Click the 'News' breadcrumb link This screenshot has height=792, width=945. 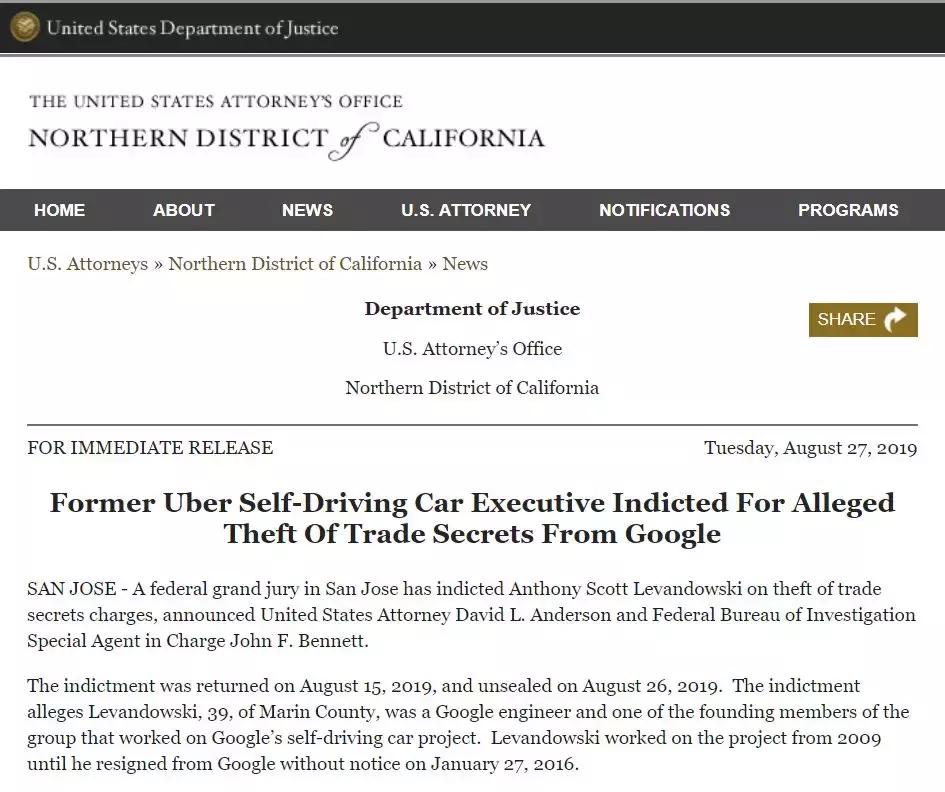[x=465, y=264]
